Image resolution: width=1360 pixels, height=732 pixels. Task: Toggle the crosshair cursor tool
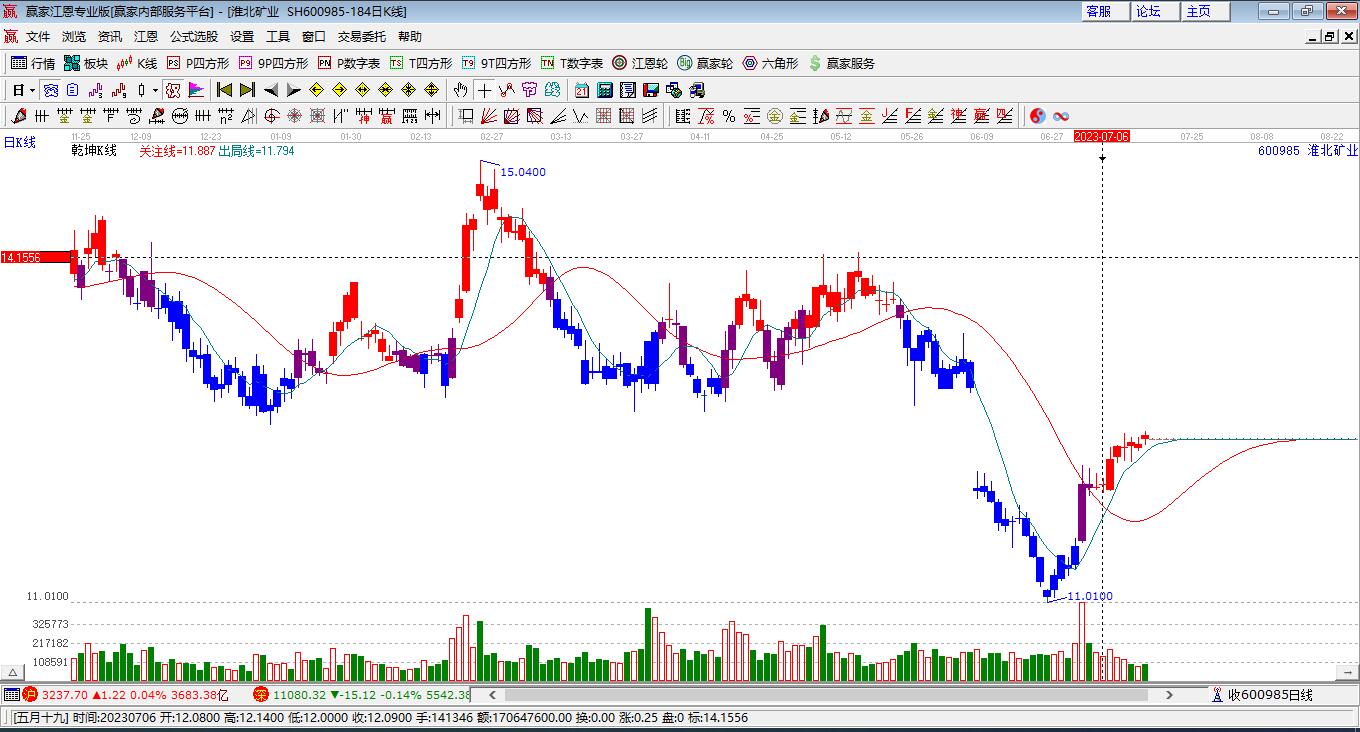point(484,90)
